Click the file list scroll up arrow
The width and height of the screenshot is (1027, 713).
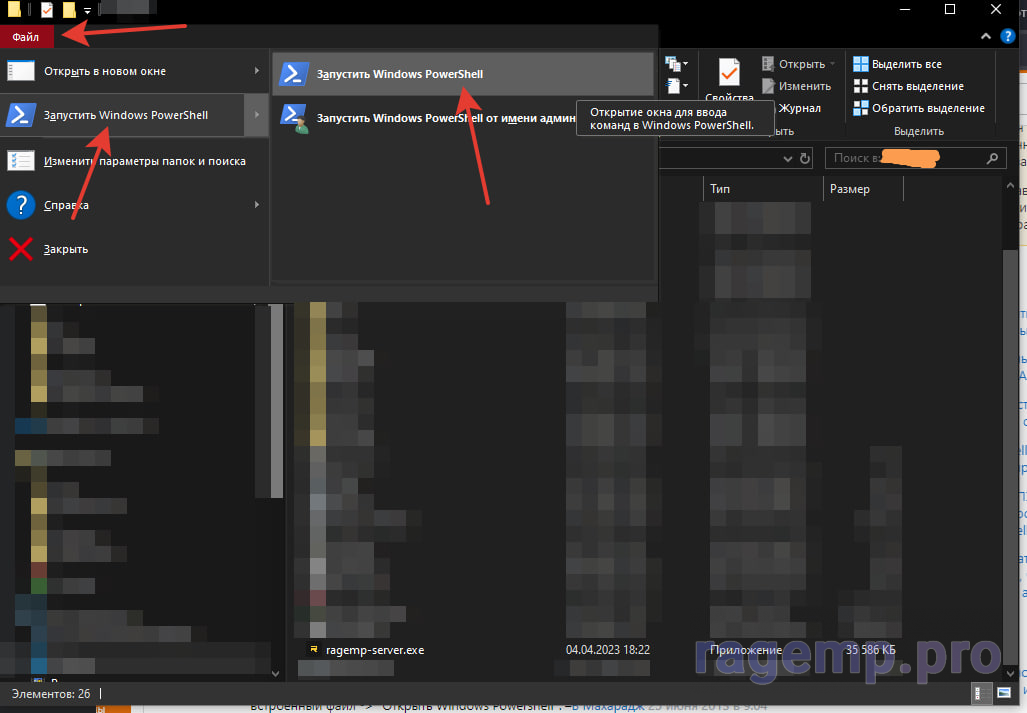tap(1009, 186)
